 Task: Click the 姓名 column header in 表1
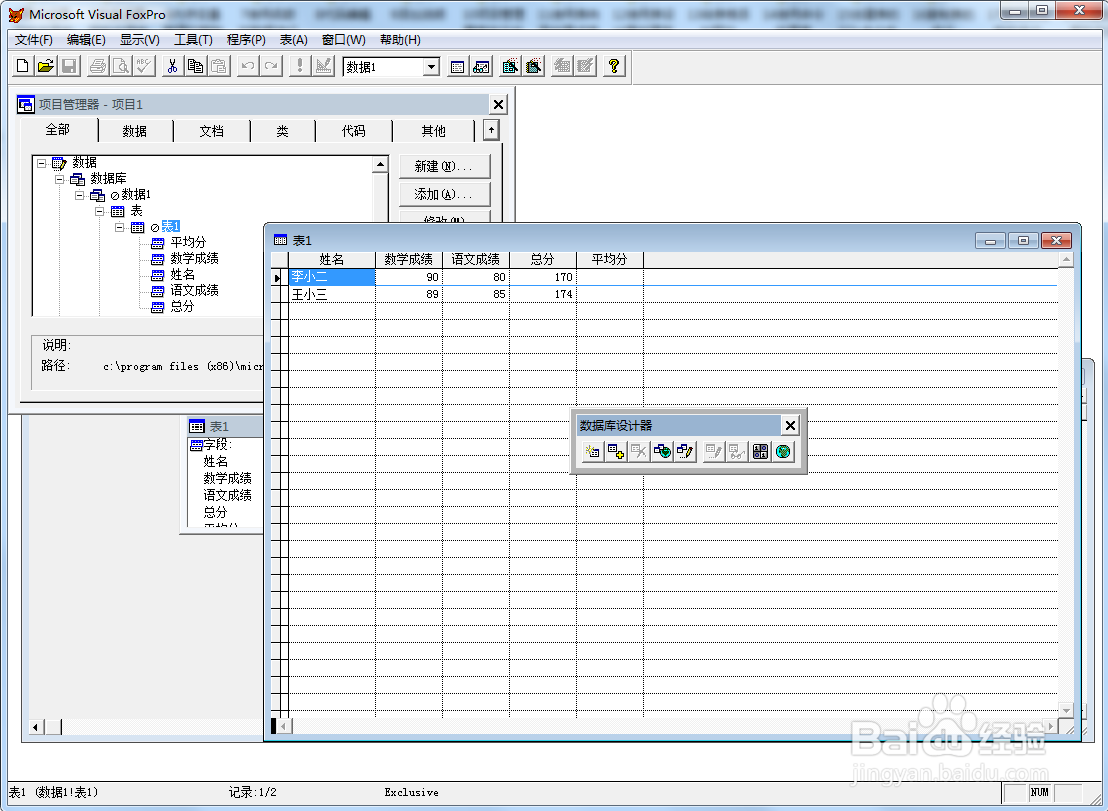coord(331,259)
